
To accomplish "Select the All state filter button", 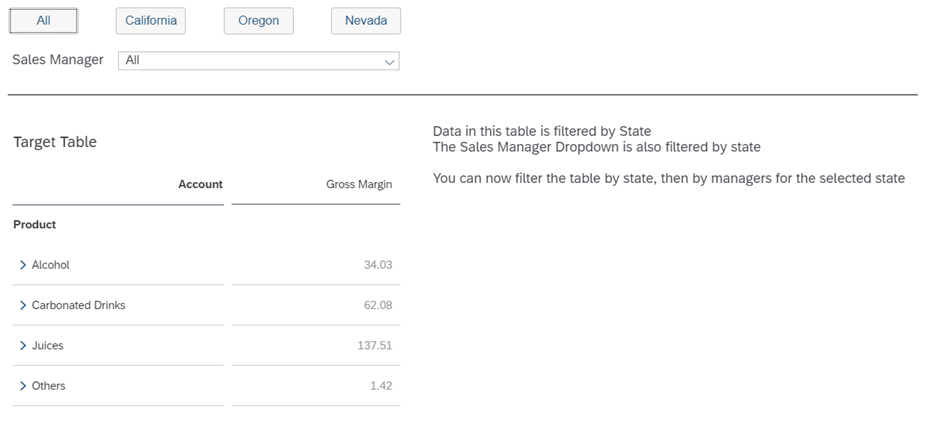I will (43, 20).
